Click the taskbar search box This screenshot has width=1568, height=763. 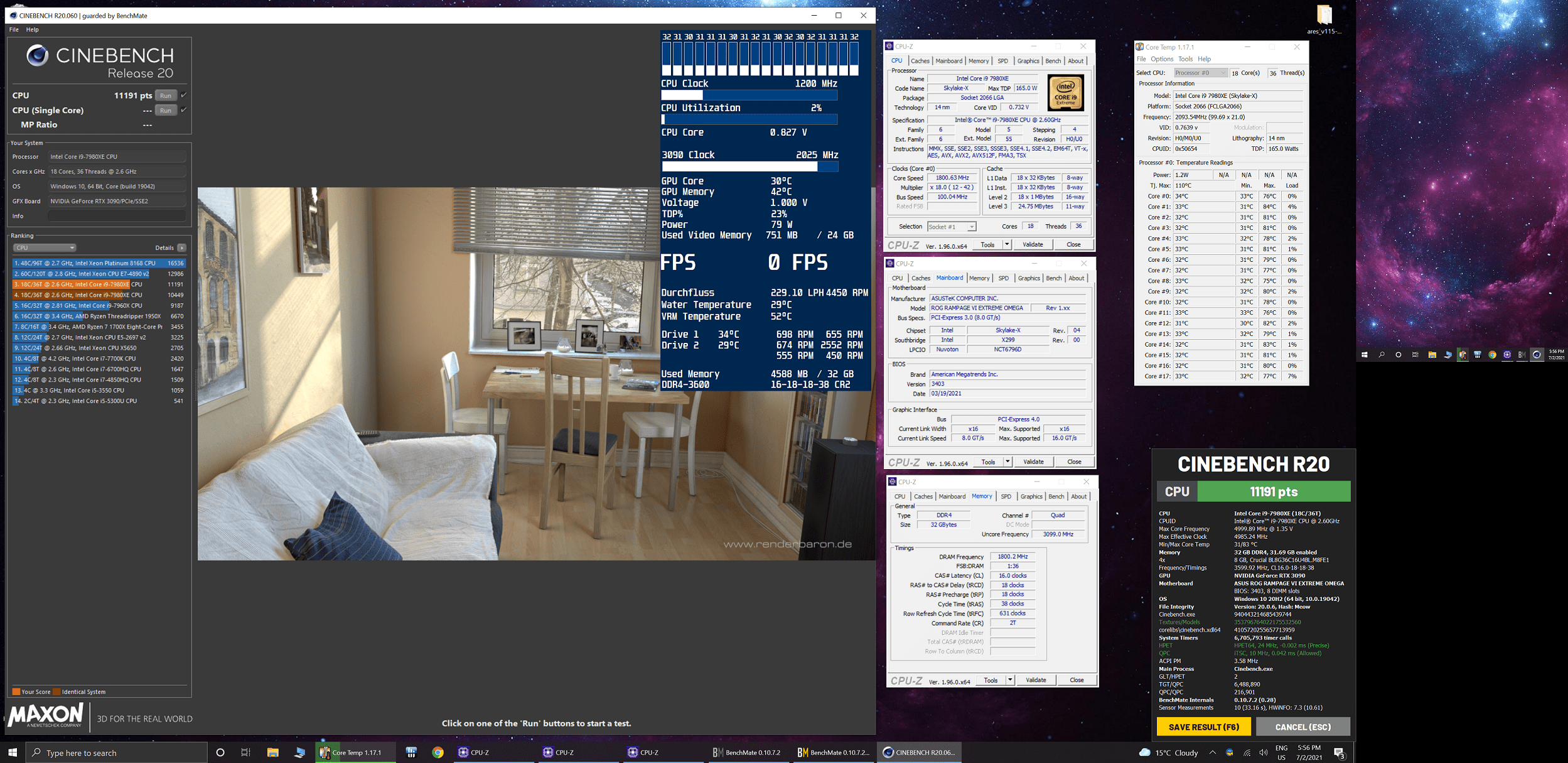tap(117, 752)
